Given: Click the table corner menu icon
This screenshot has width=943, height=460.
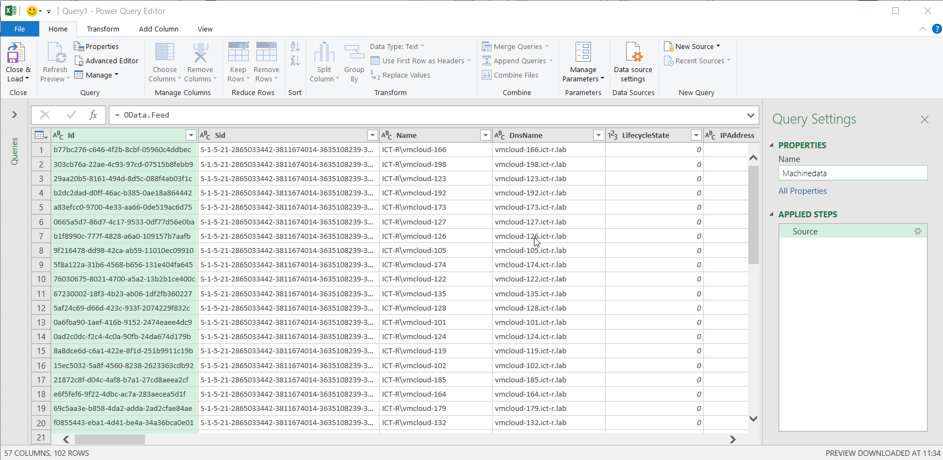Looking at the screenshot, I should coord(41,135).
